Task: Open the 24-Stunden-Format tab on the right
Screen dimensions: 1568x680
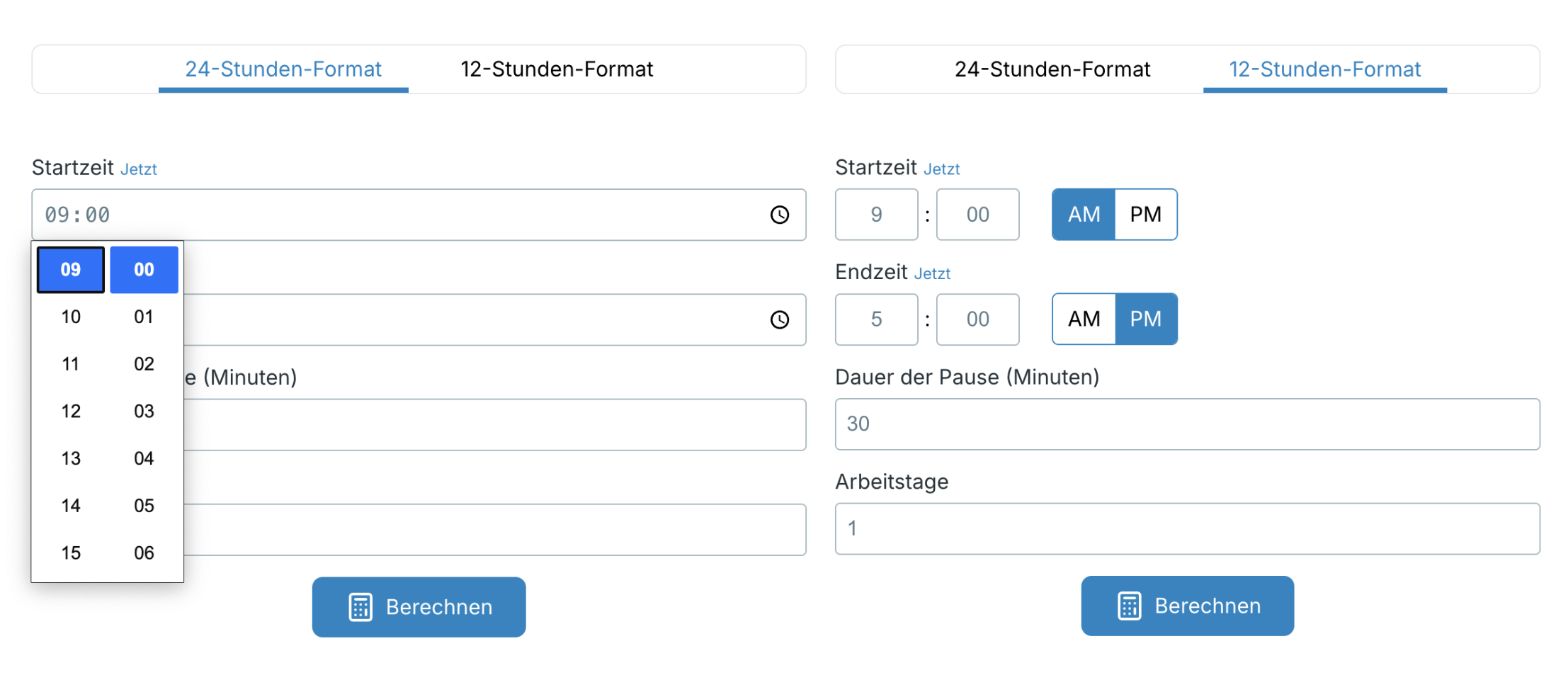Action: [x=1052, y=69]
